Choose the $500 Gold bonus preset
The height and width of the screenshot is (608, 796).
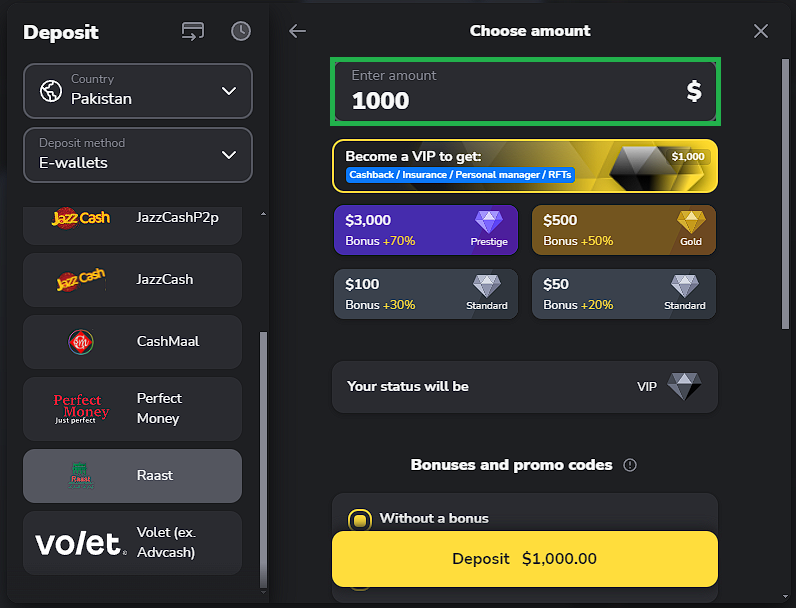[x=624, y=230]
